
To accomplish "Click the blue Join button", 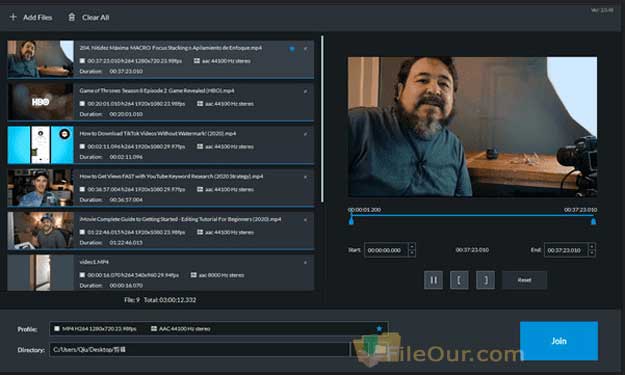I will click(x=559, y=341).
